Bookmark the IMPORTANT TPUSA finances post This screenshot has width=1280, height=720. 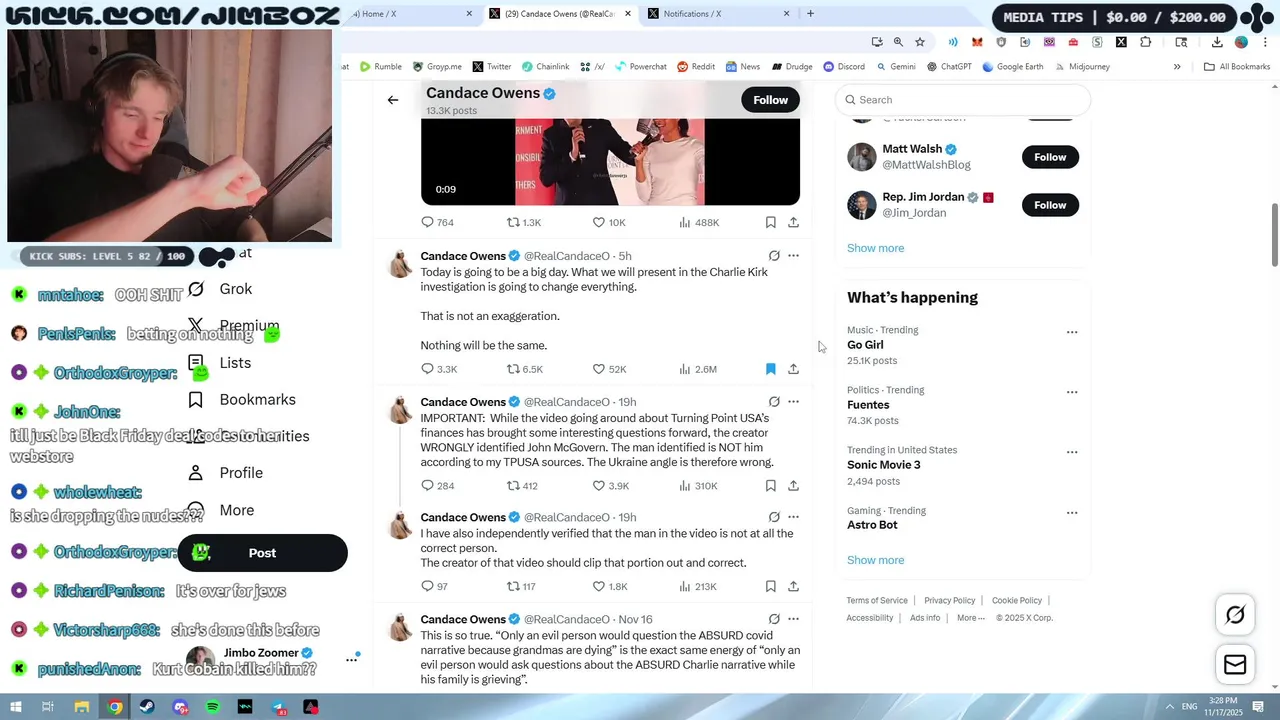click(x=770, y=486)
